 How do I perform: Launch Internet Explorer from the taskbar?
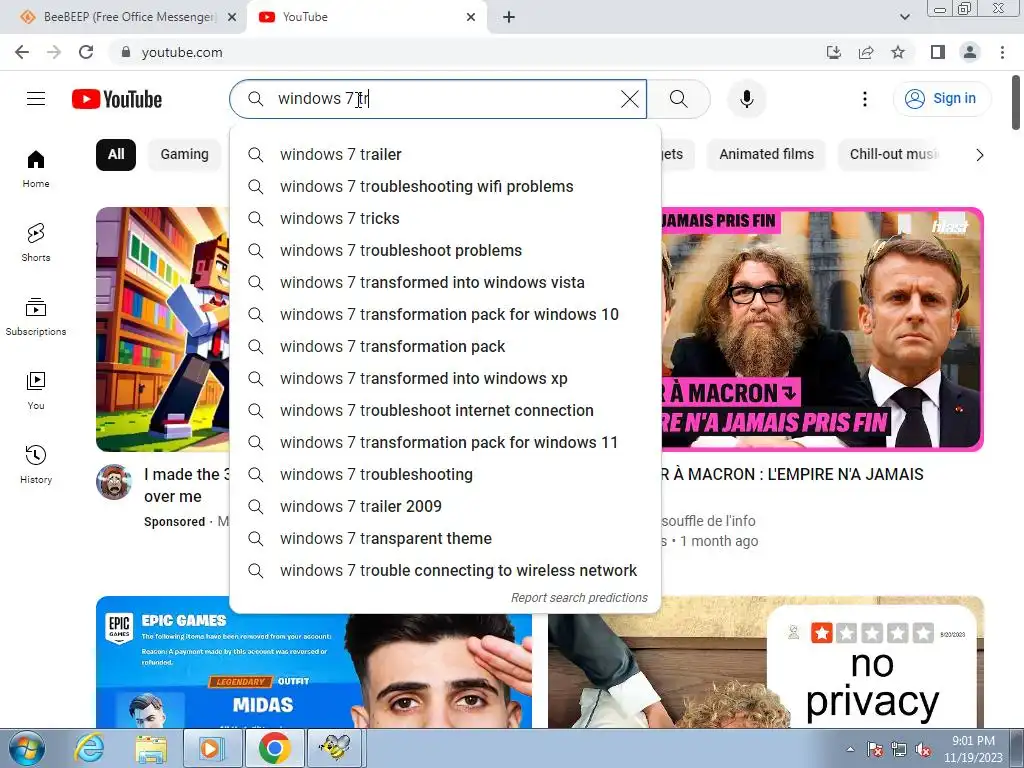[89, 748]
